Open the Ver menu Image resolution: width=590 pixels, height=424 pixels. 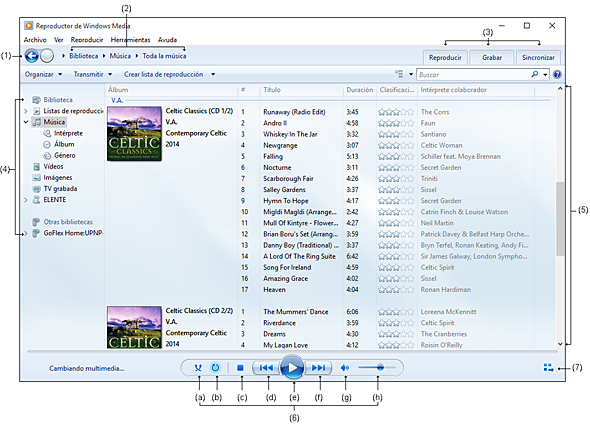tap(58, 40)
